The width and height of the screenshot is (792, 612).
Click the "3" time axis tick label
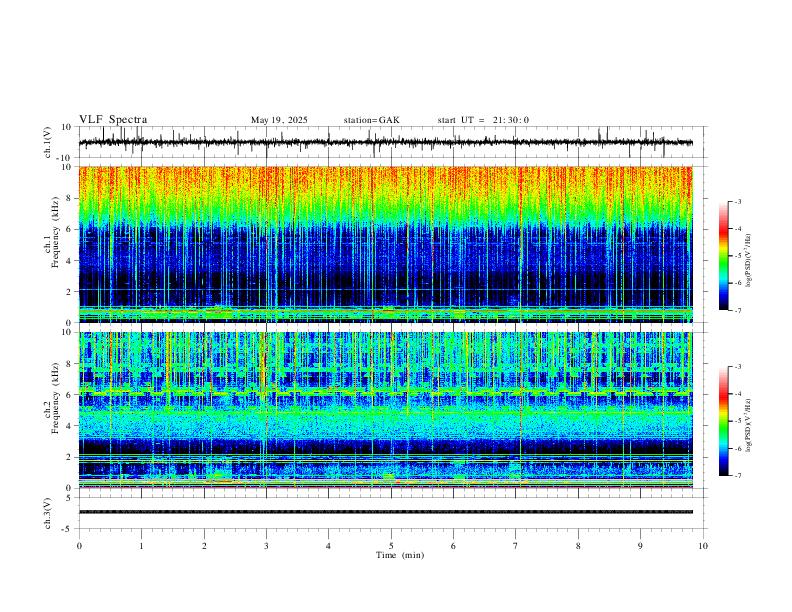pos(266,546)
